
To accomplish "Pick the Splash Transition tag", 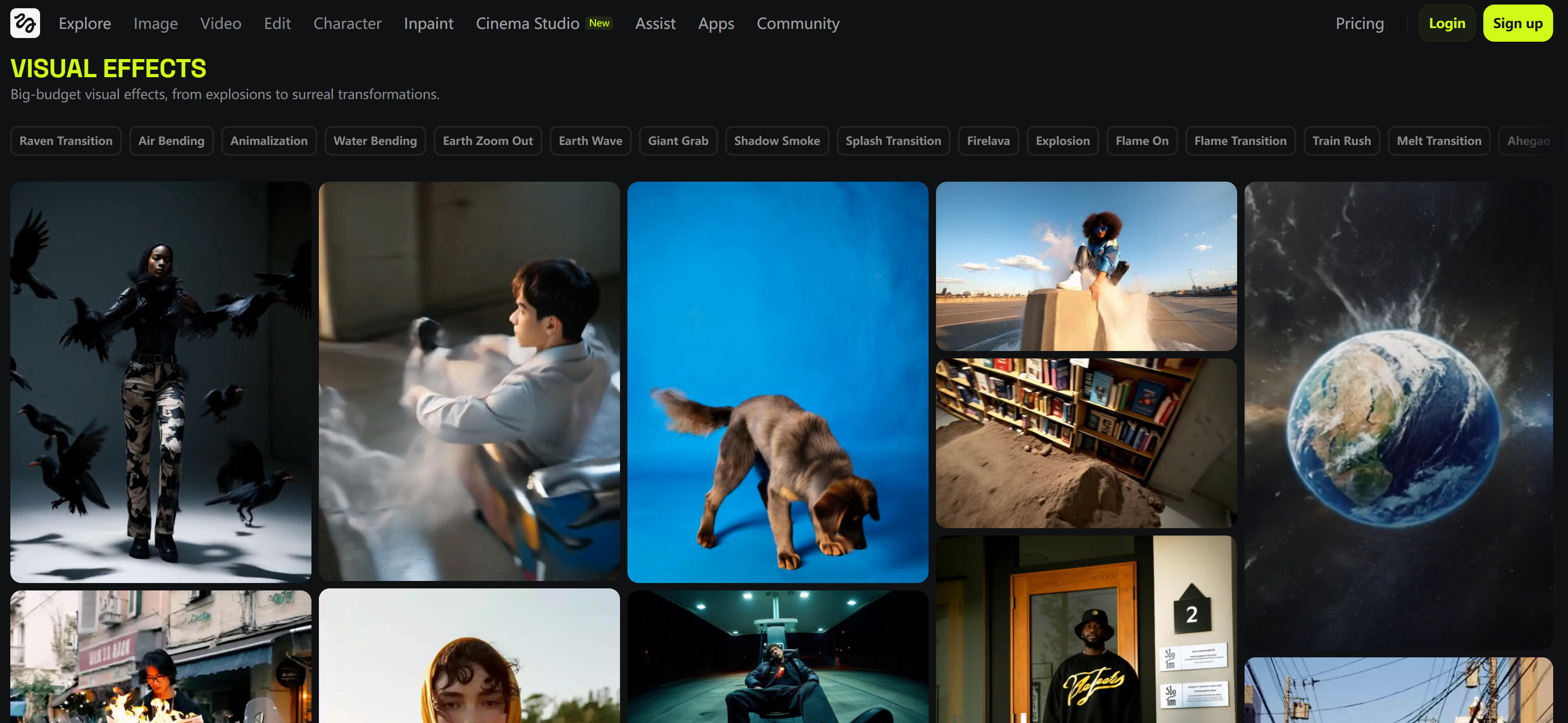I will pyautogui.click(x=892, y=140).
